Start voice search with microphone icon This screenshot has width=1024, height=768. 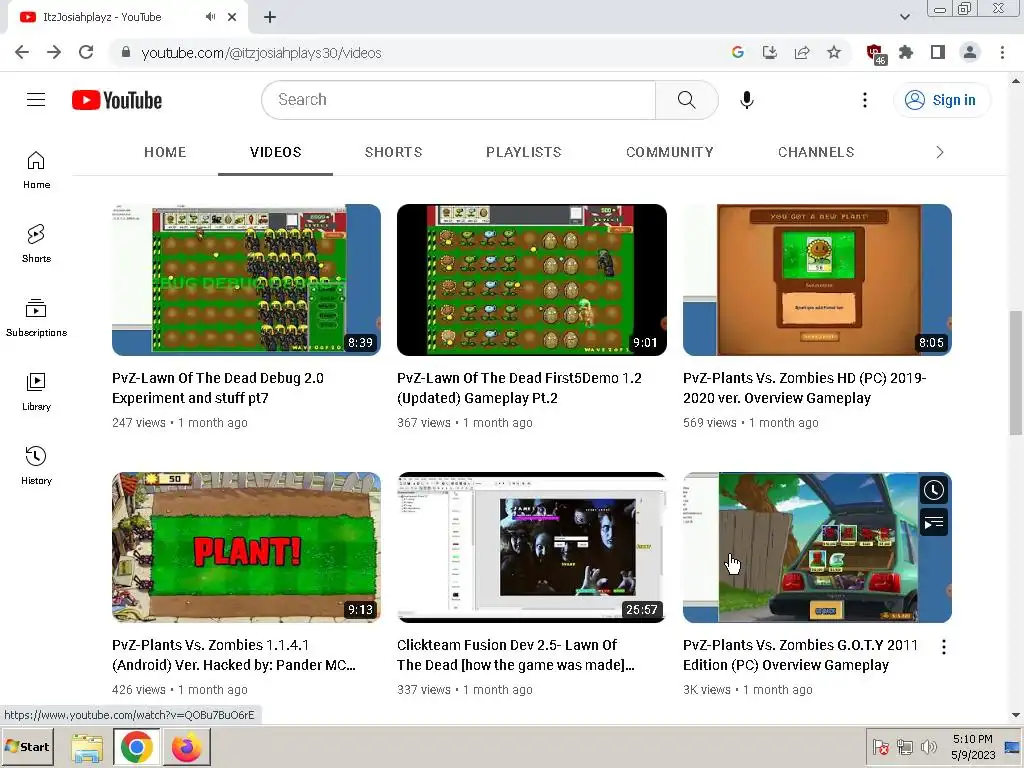coord(746,100)
